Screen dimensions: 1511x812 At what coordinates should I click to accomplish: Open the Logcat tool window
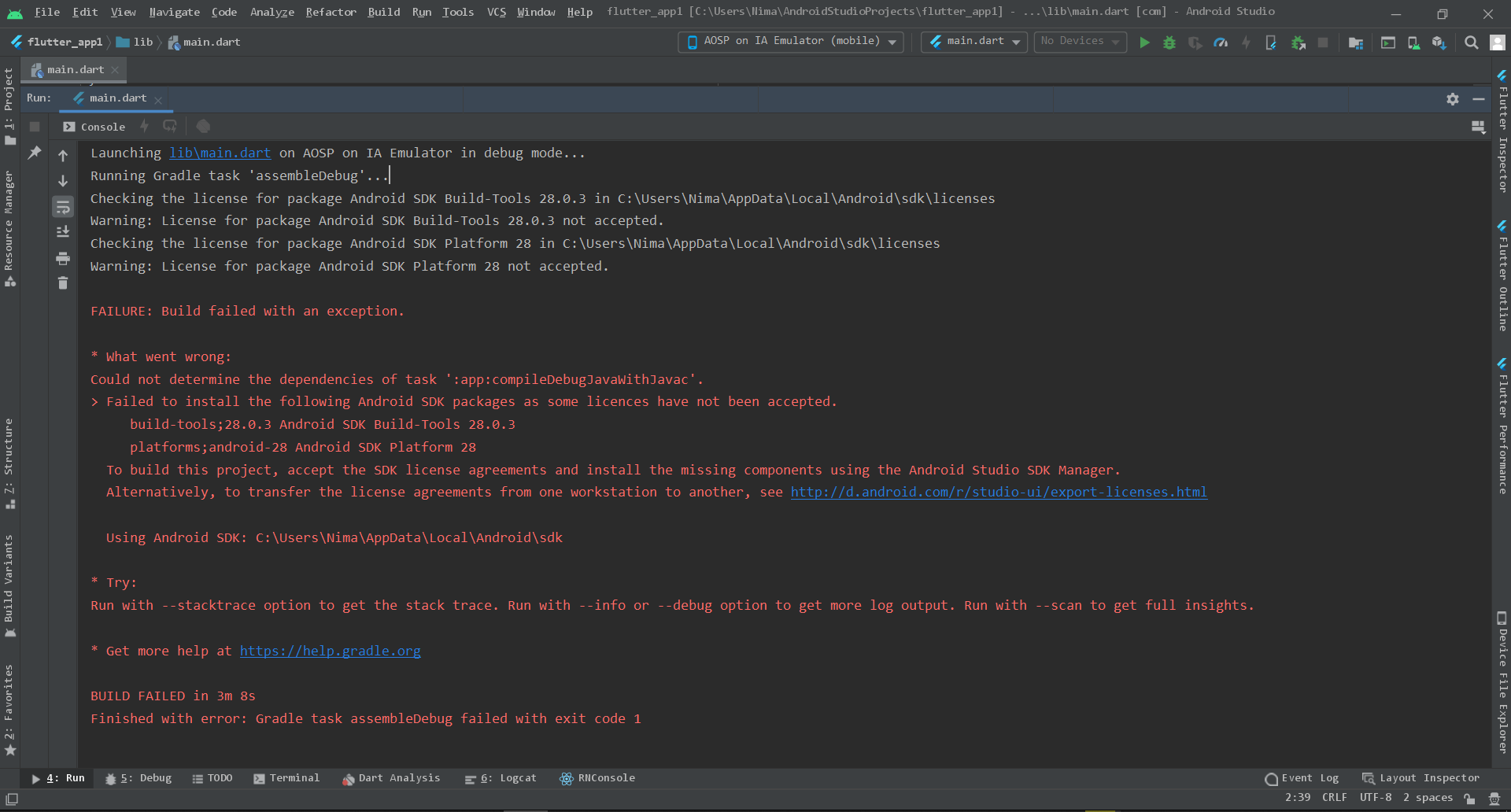tap(501, 778)
